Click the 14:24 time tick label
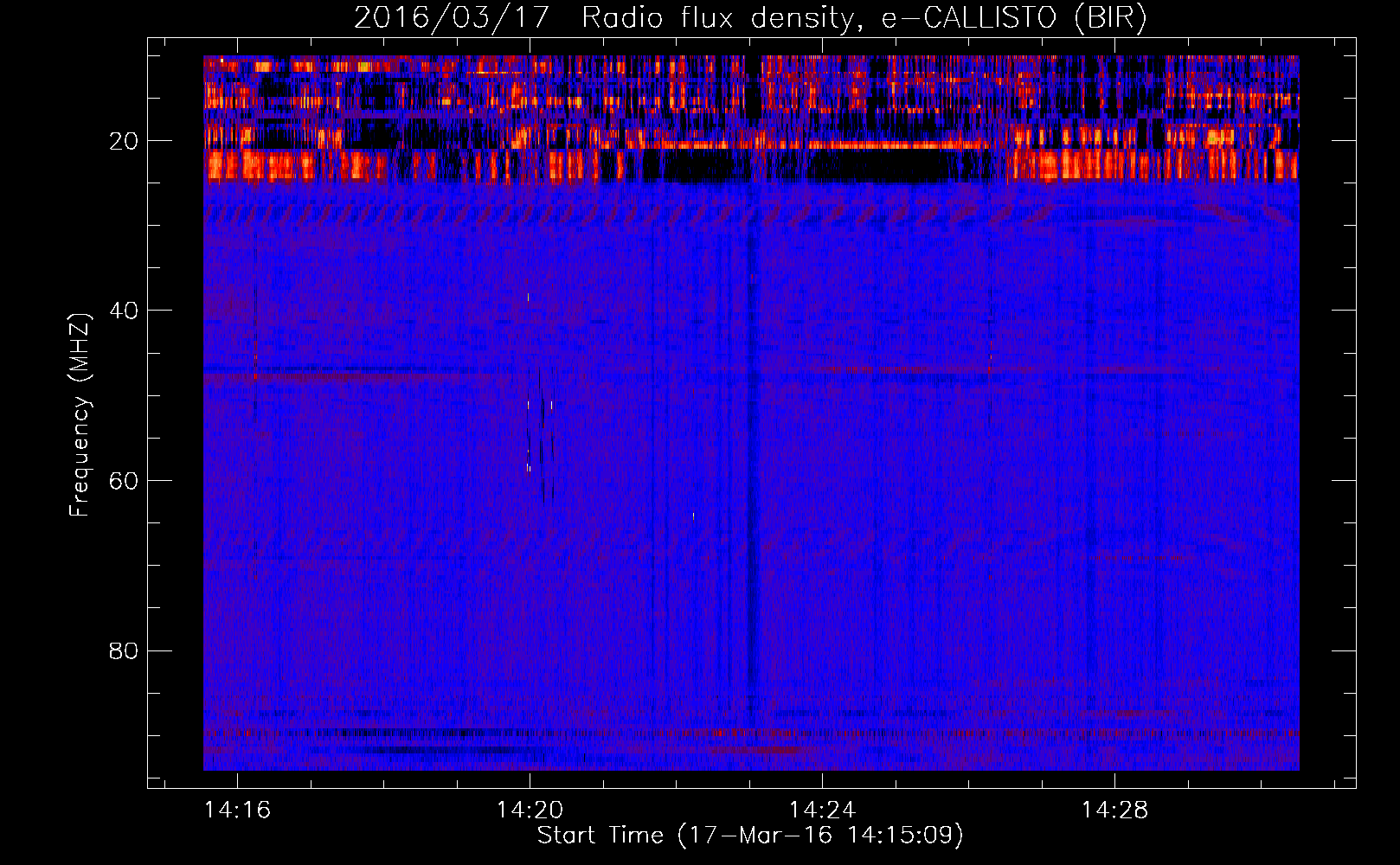This screenshot has height=865, width=1400. [x=822, y=811]
